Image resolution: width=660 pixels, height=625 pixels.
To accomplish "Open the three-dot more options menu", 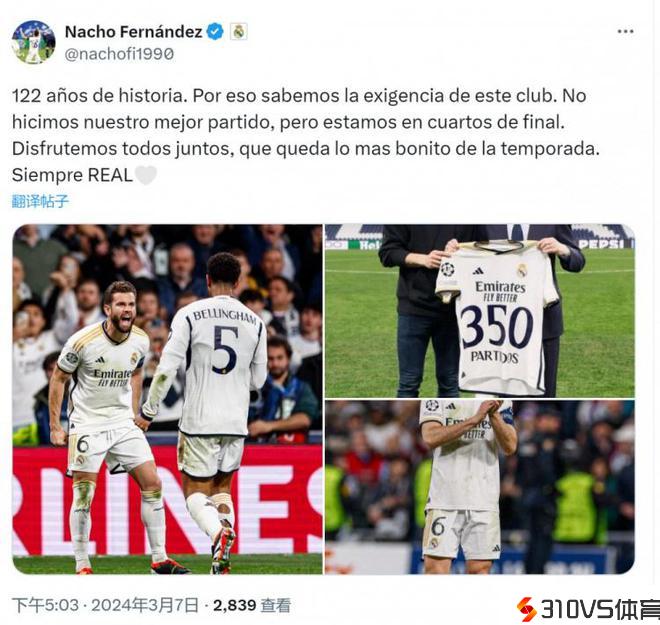I will click(625, 32).
